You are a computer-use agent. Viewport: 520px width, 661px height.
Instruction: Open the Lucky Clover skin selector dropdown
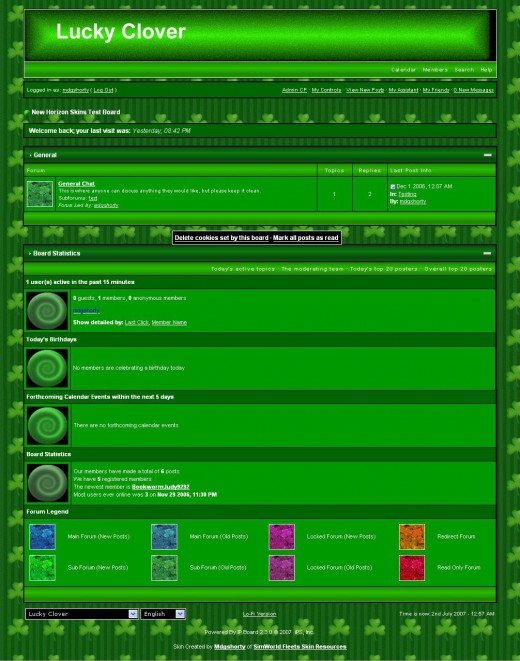[x=81, y=614]
